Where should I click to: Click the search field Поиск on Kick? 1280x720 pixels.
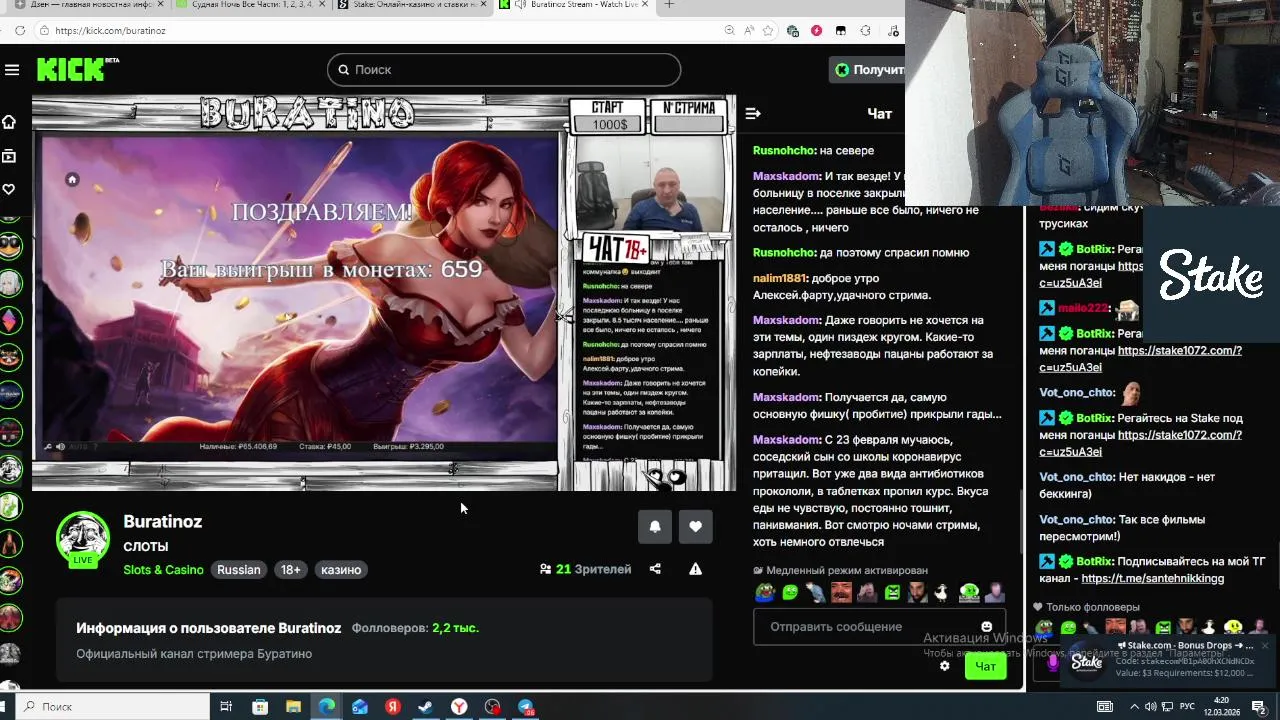coord(504,70)
